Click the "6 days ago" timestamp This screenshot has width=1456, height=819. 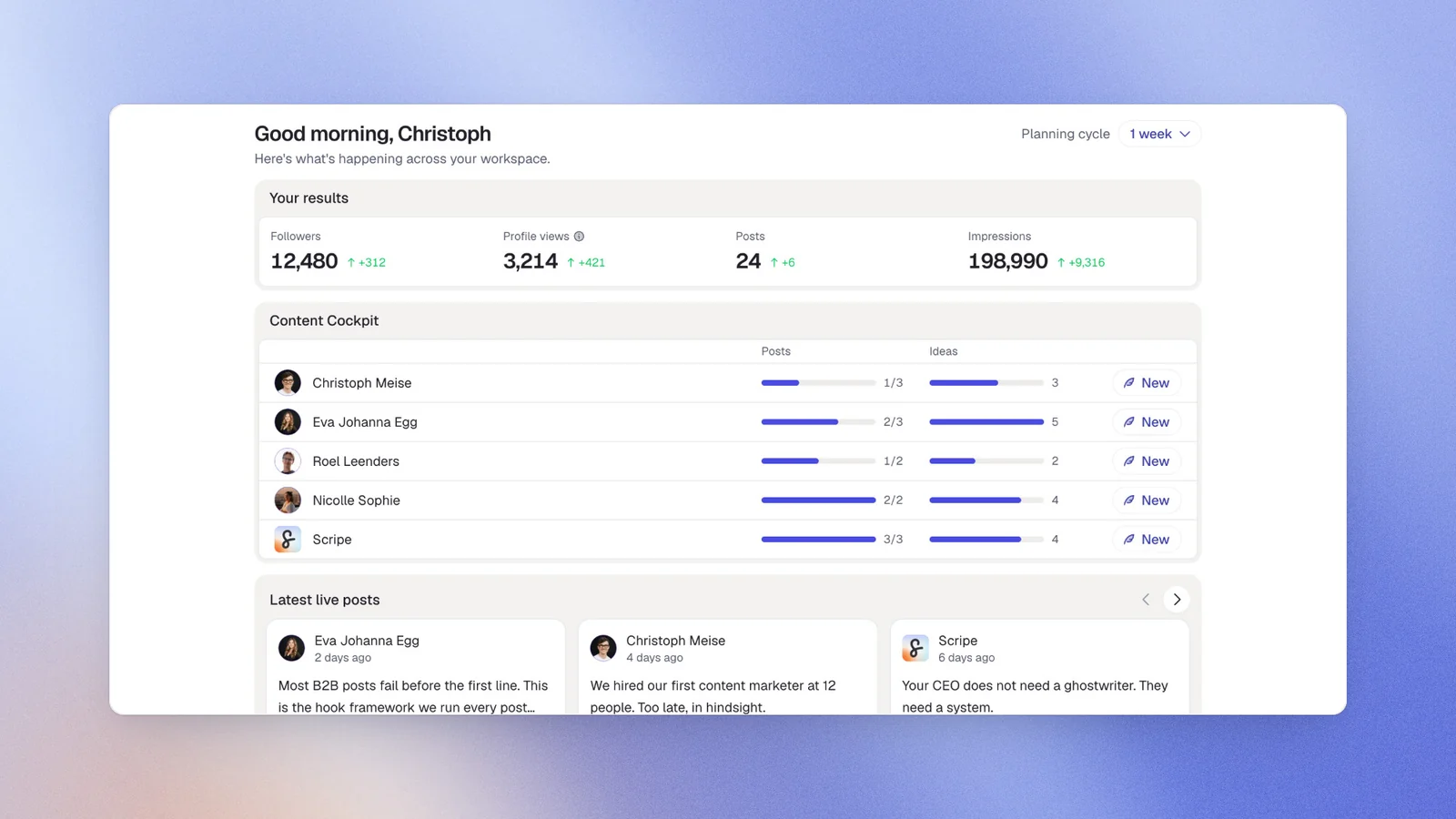pyautogui.click(x=966, y=658)
